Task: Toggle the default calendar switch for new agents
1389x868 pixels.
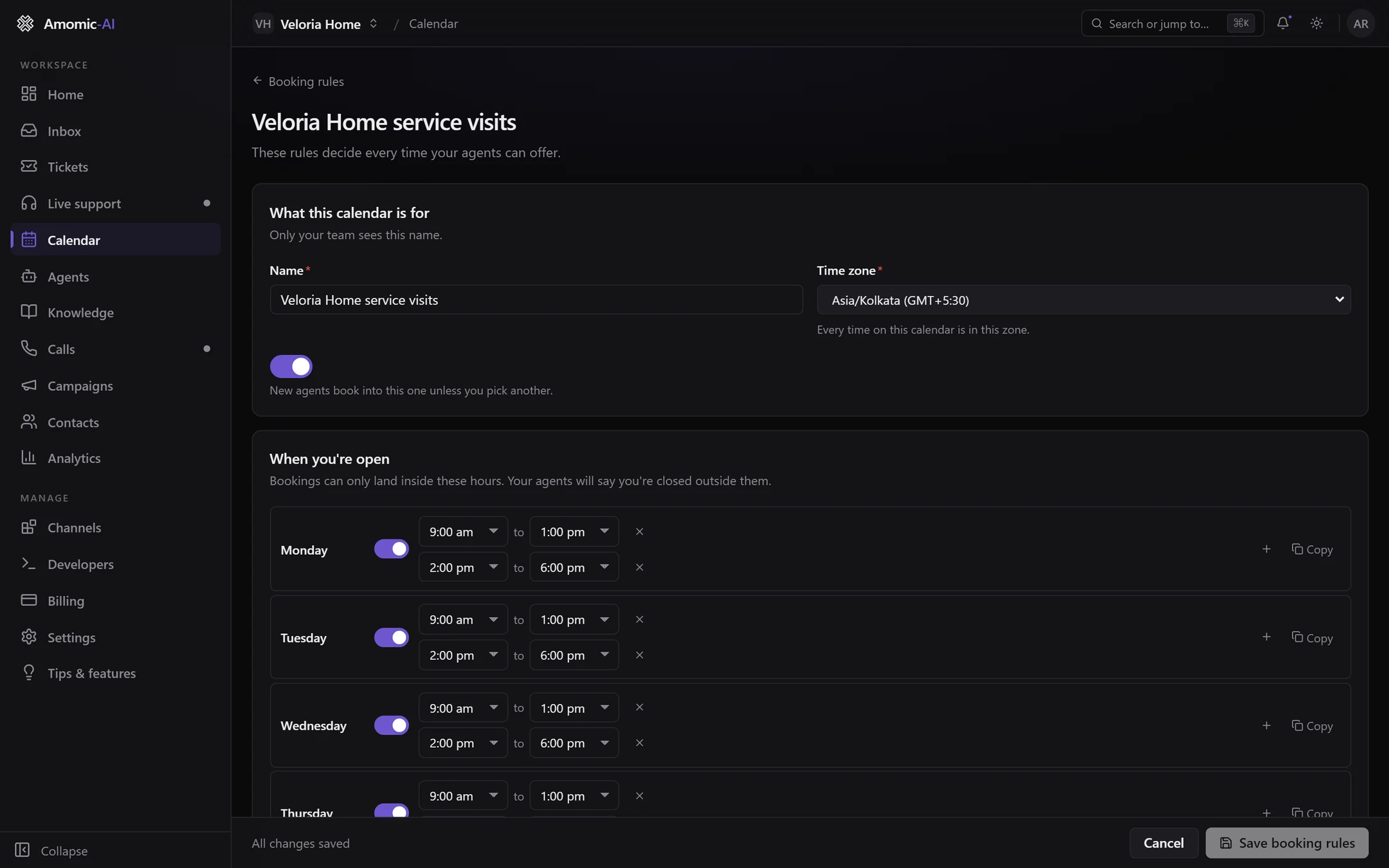Action: [291, 366]
